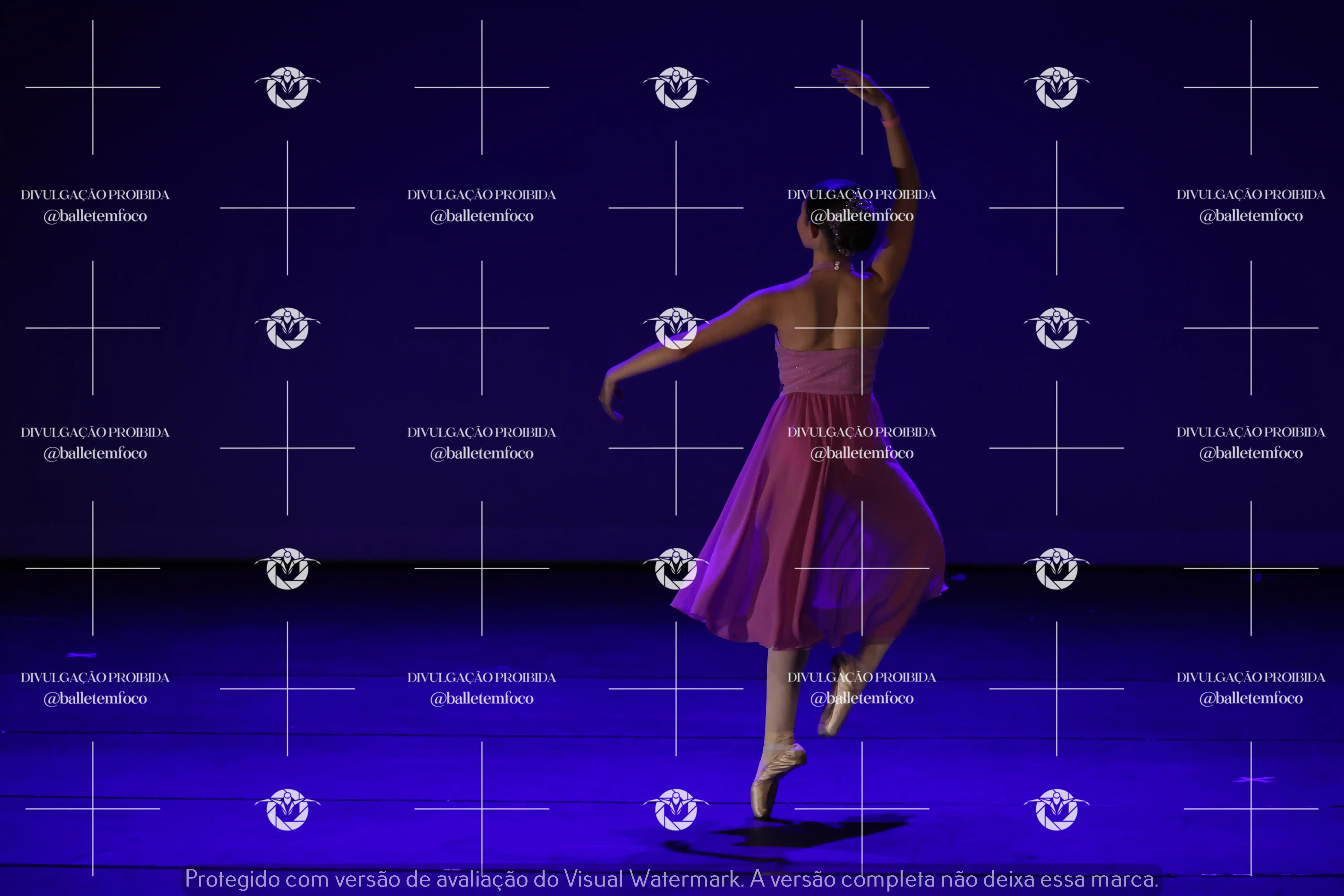
Task: Click the crosshair mark over the dancer's shadow
Action: [862, 809]
